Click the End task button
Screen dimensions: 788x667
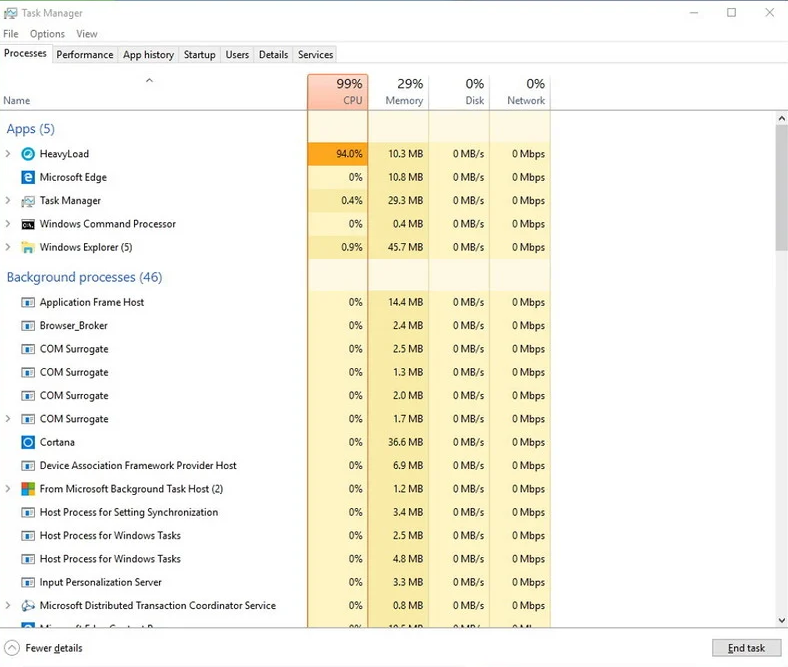tap(746, 648)
